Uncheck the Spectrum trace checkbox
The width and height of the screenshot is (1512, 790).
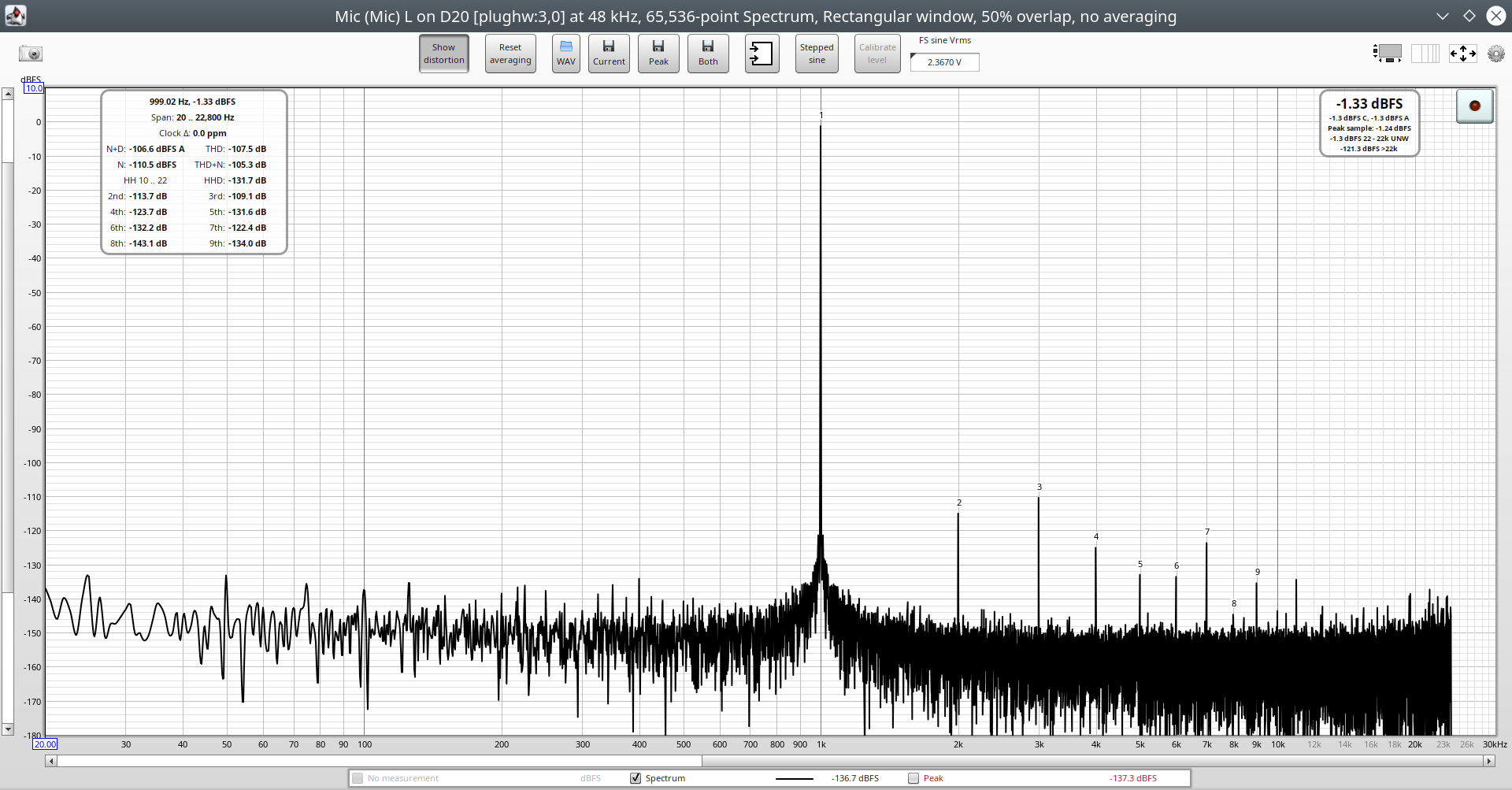636,778
